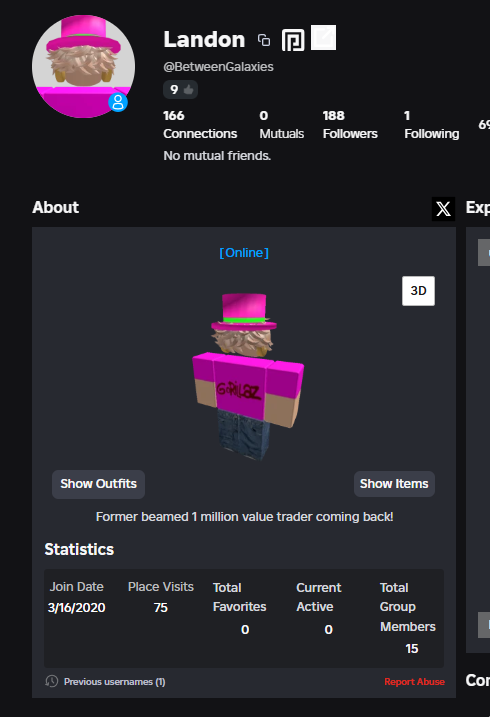Click the Place Visits value 75
Image resolution: width=490 pixels, height=717 pixels.
pyautogui.click(x=161, y=608)
